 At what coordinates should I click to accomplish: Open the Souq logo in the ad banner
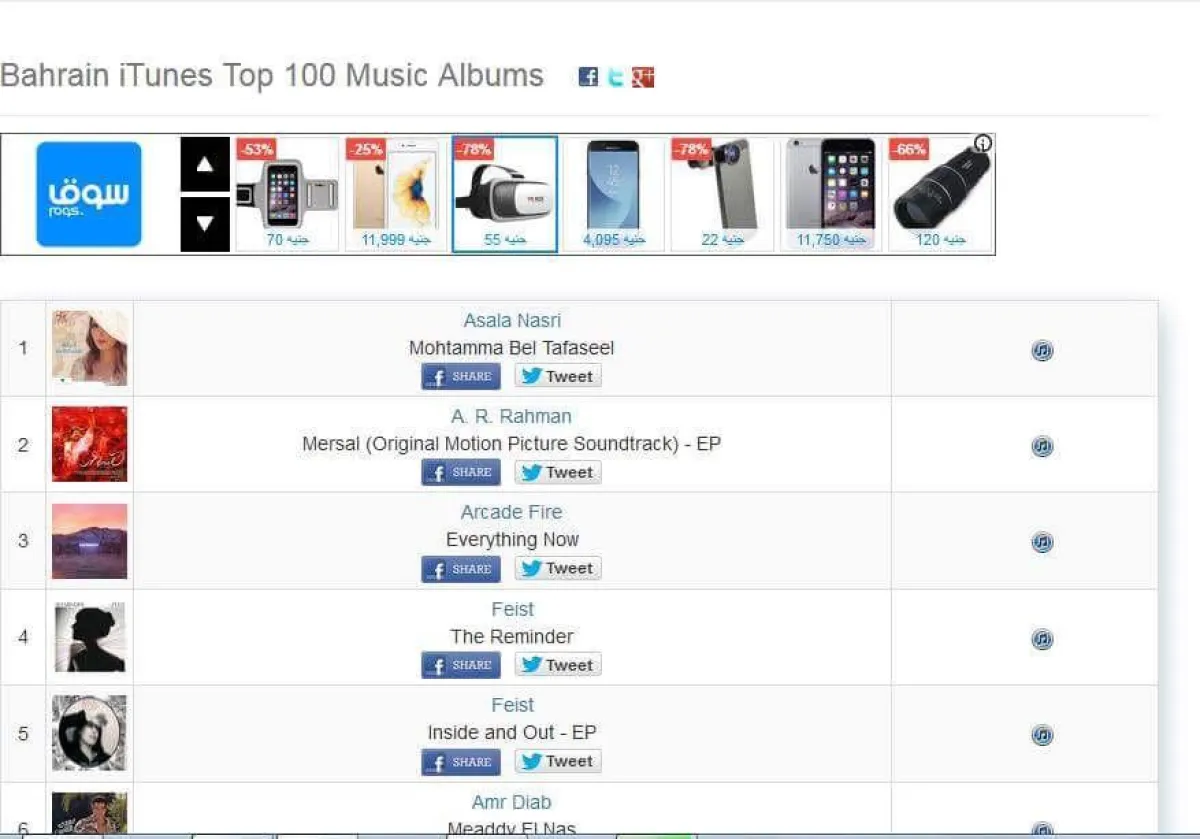click(89, 194)
